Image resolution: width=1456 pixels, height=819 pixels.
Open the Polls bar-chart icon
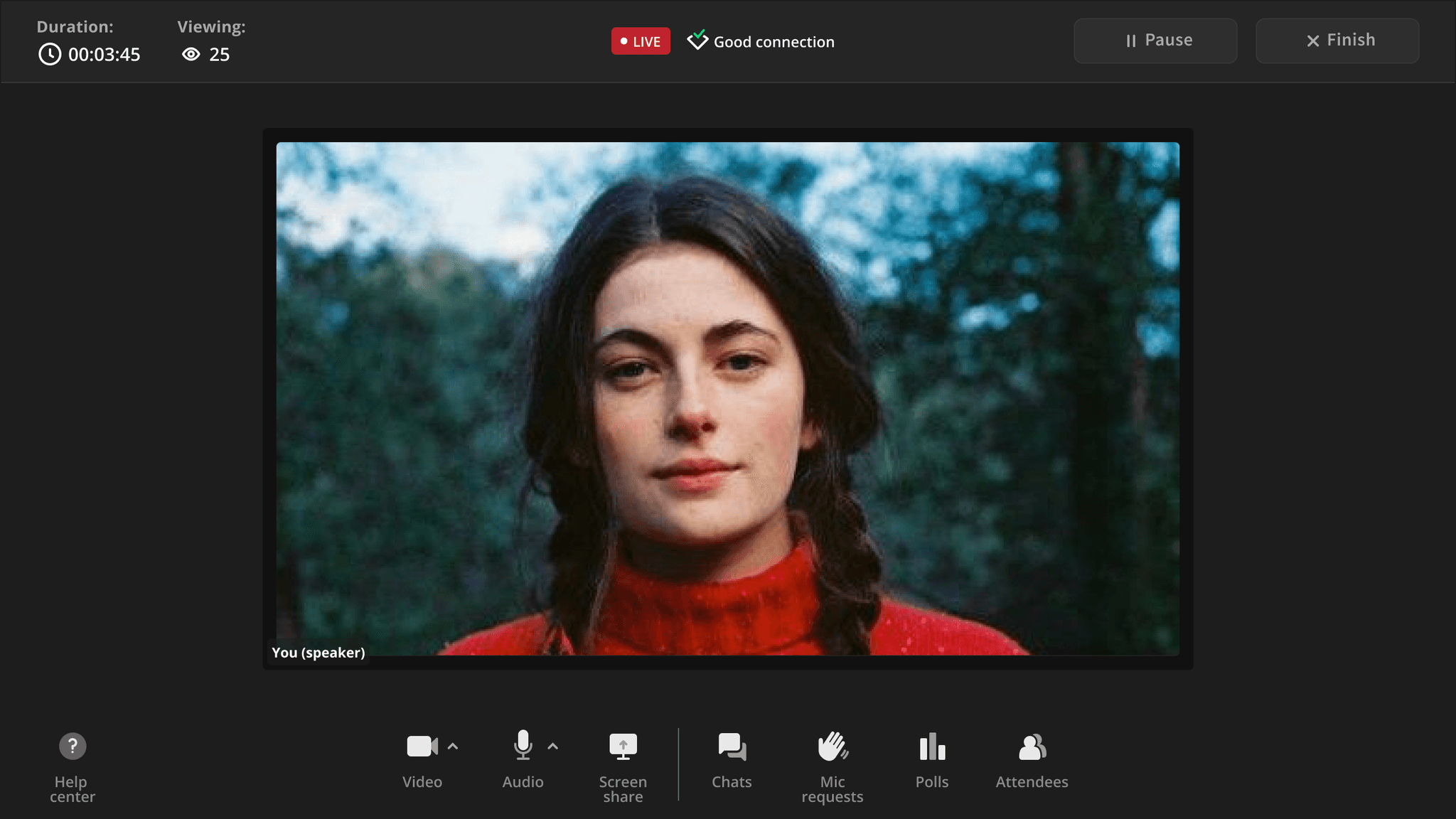click(x=932, y=746)
